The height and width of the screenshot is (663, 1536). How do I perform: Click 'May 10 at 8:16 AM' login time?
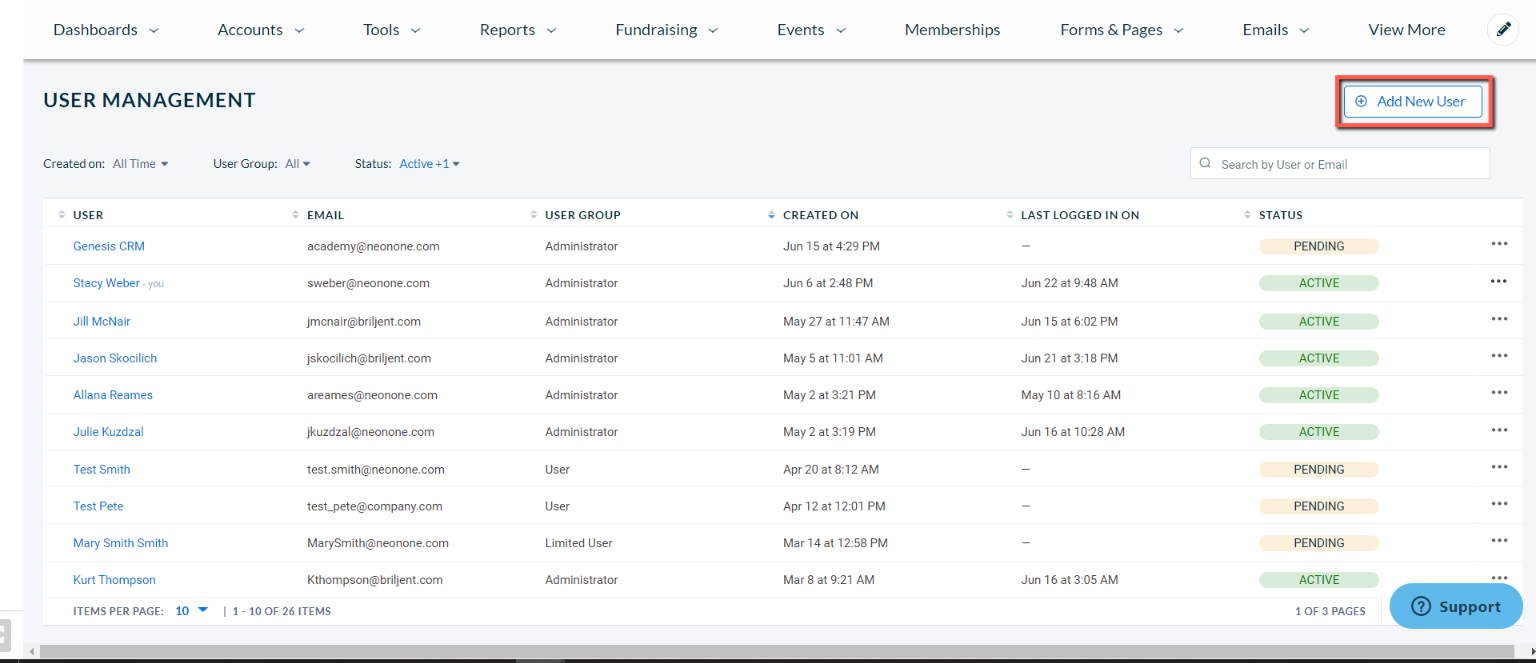[x=1071, y=395]
